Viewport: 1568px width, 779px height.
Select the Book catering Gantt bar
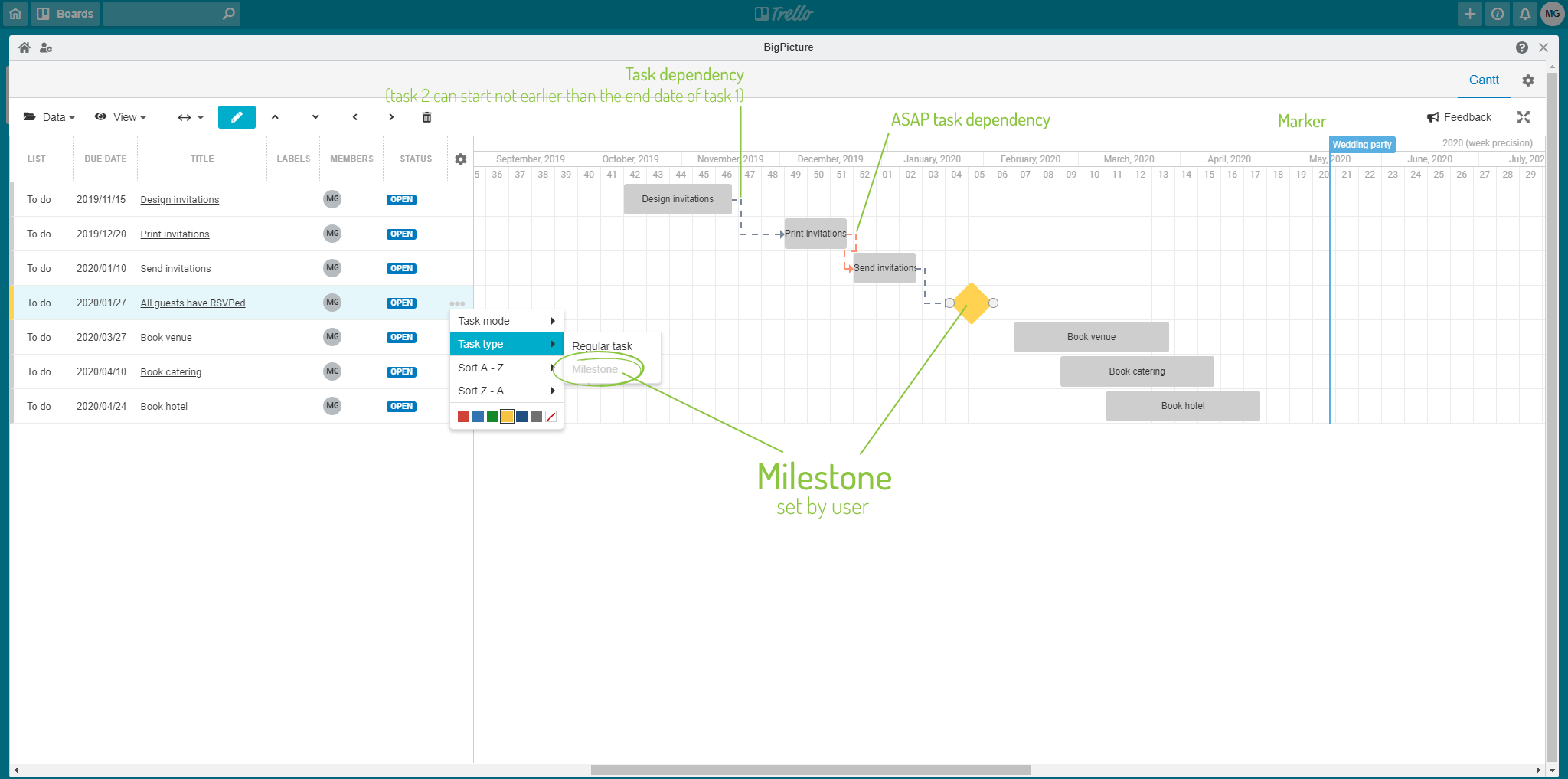[x=1137, y=371]
